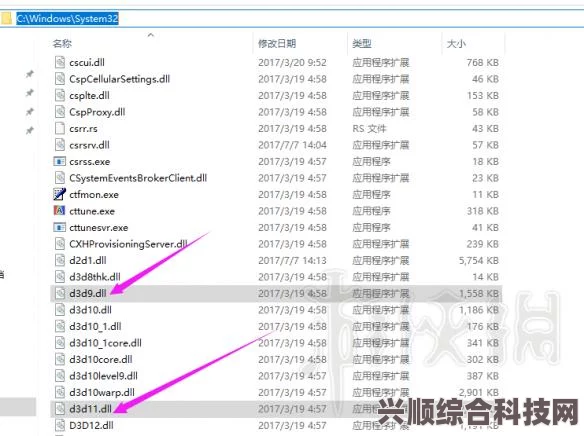Click the ctfmon.exe pen icon
The width and height of the screenshot is (584, 436).
coord(60,194)
